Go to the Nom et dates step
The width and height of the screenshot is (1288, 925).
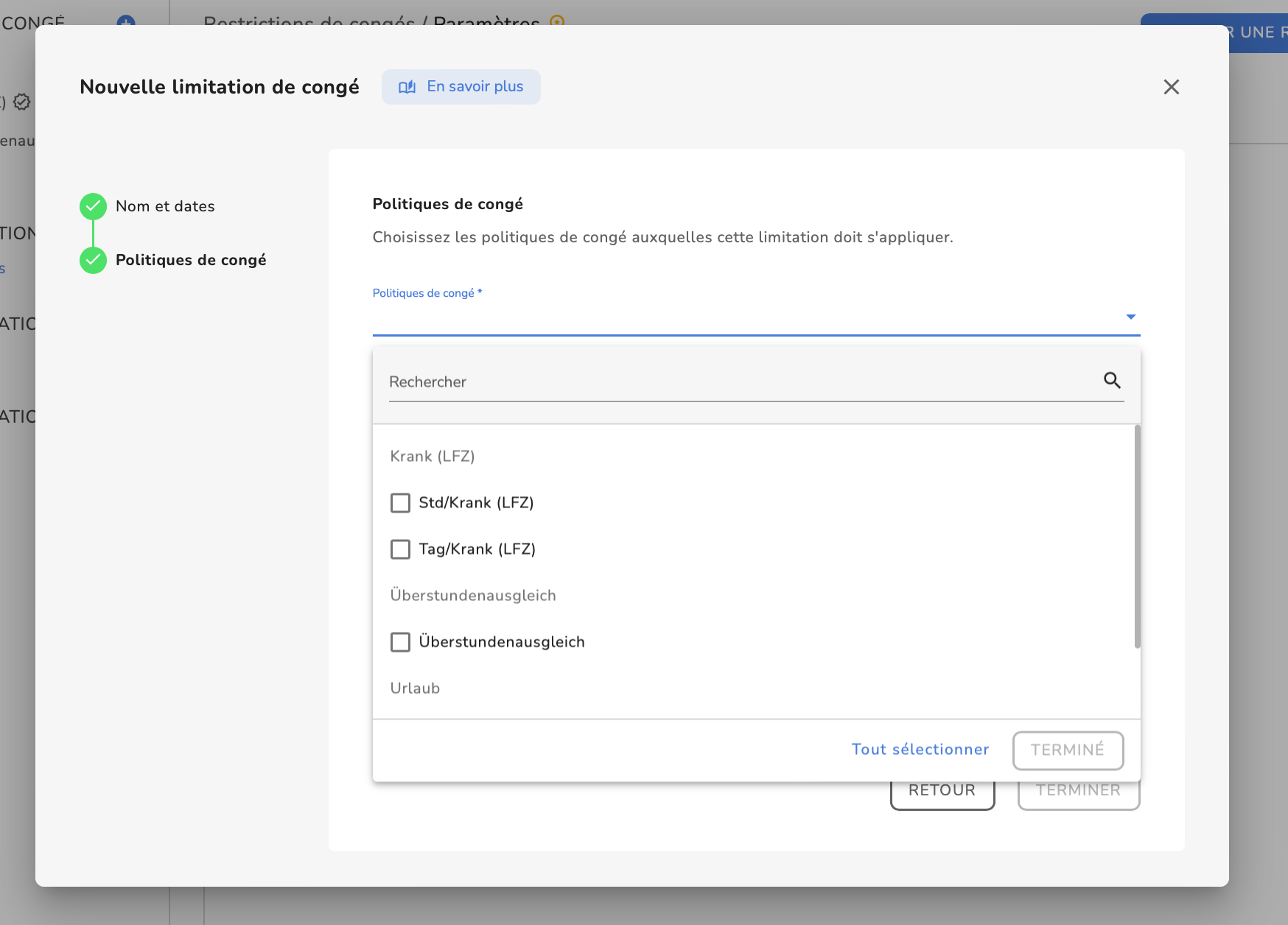coord(165,206)
